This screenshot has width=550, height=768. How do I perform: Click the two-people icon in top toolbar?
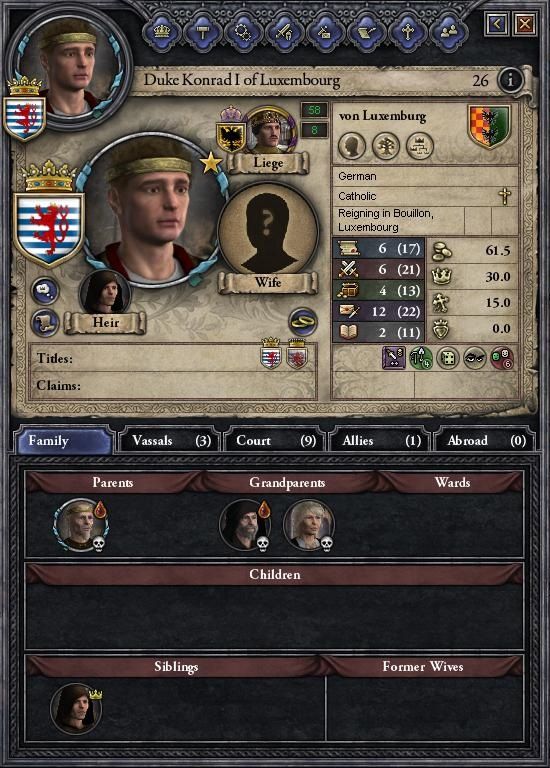(449, 32)
